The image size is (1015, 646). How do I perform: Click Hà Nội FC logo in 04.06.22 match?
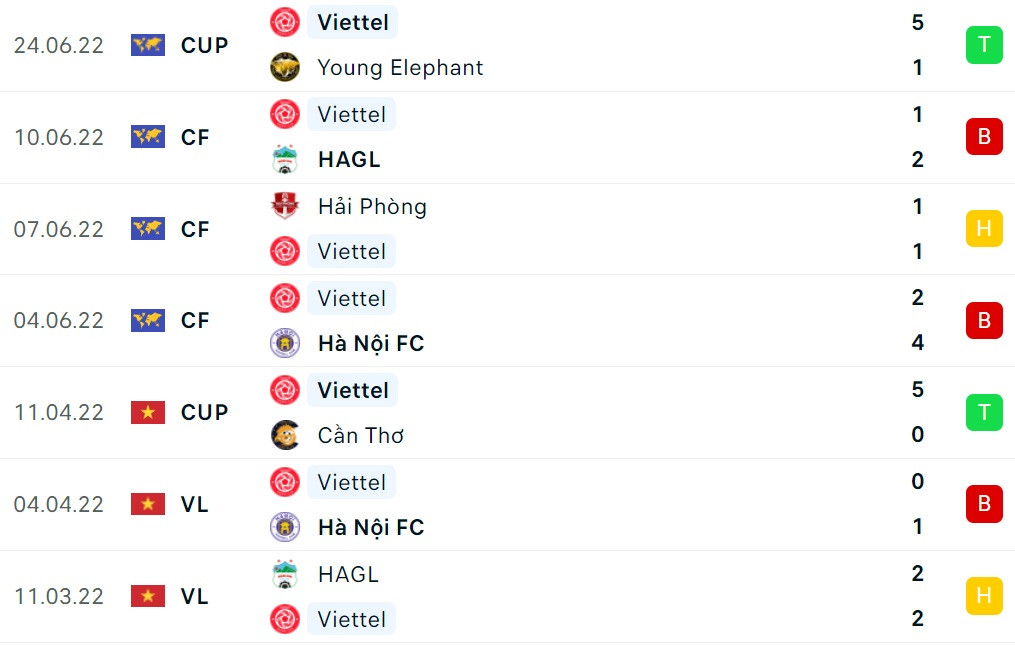pyautogui.click(x=285, y=343)
